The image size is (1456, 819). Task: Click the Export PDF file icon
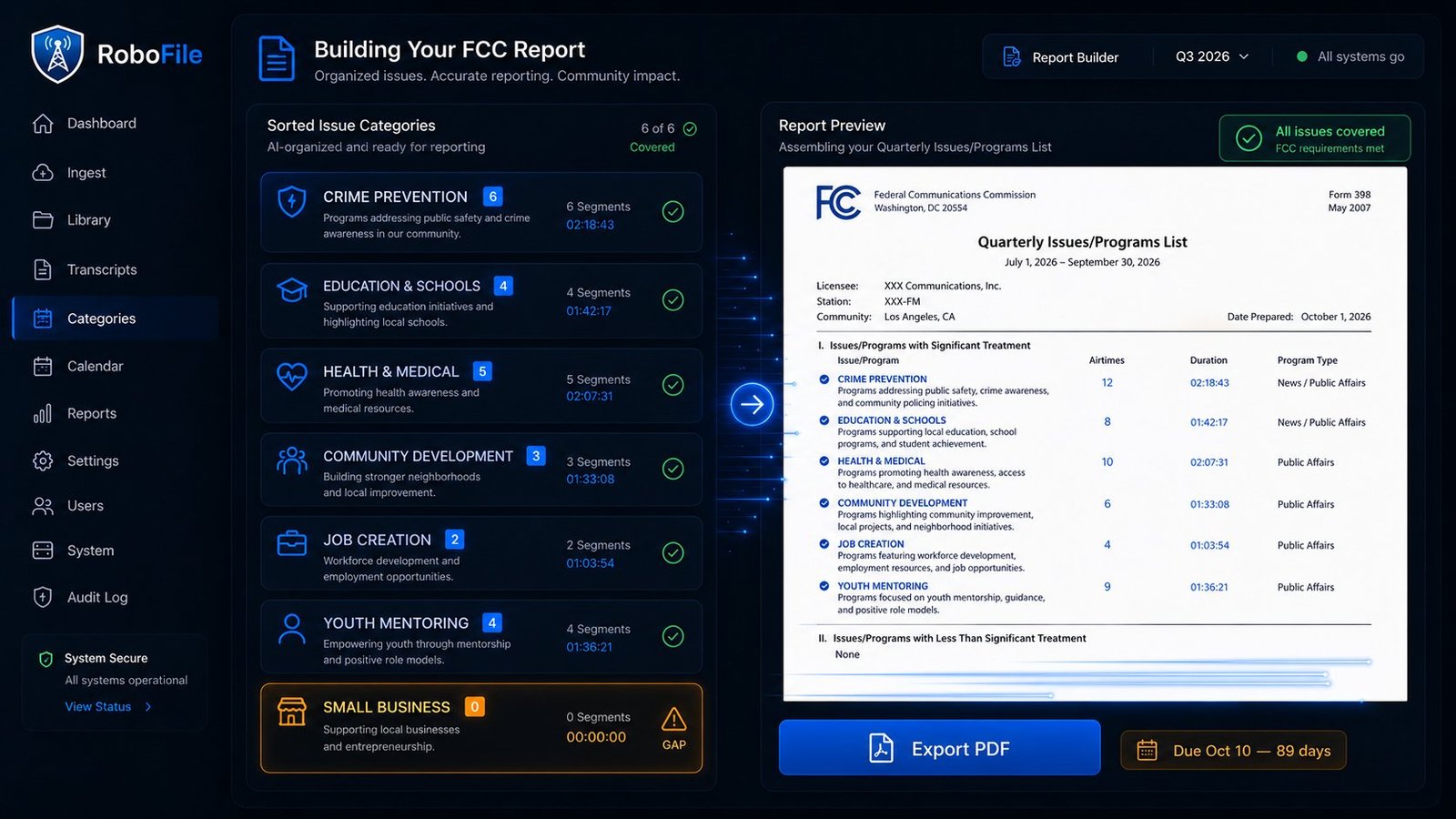[x=881, y=748]
